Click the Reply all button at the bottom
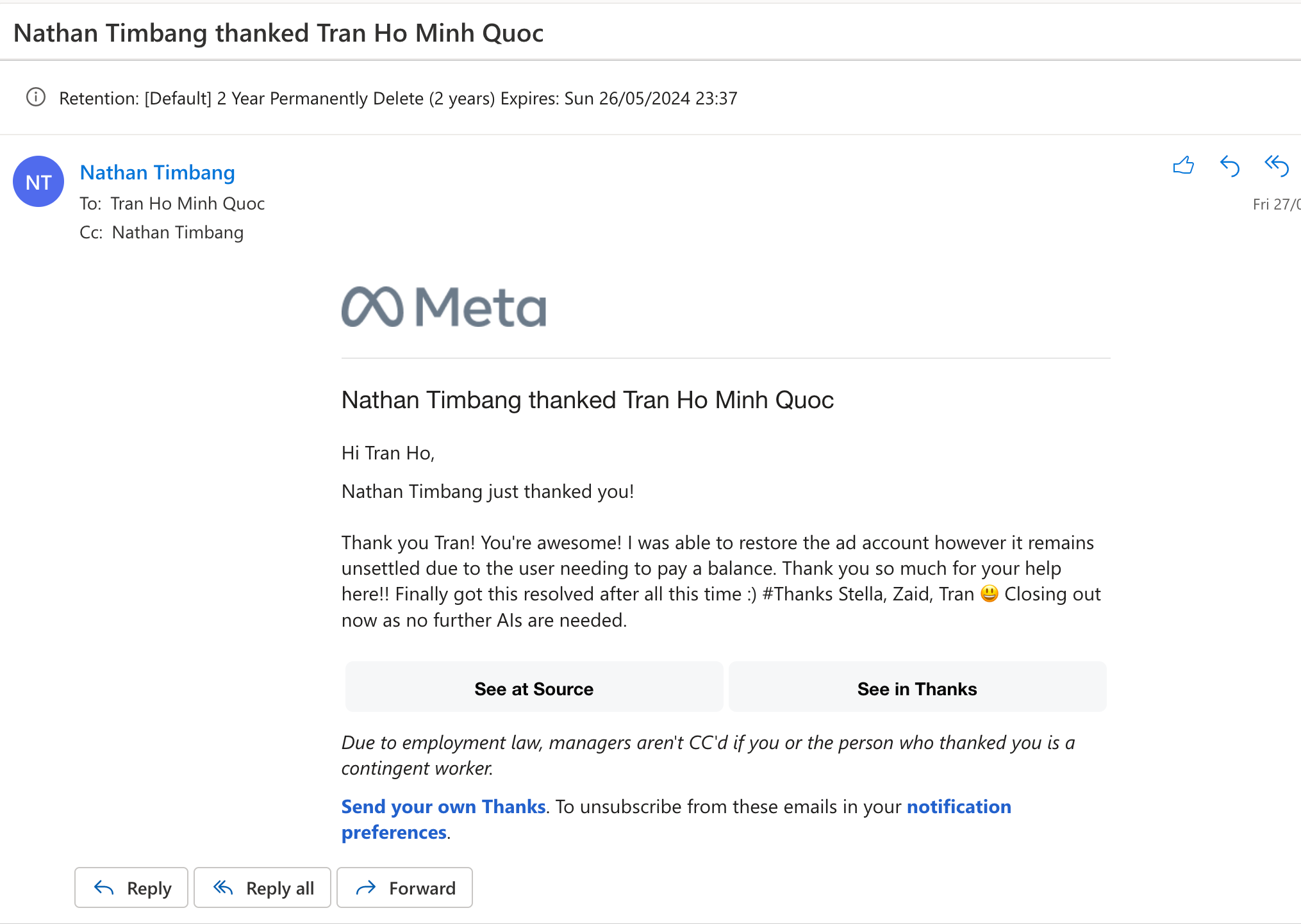Image resolution: width=1301 pixels, height=924 pixels. click(x=262, y=887)
